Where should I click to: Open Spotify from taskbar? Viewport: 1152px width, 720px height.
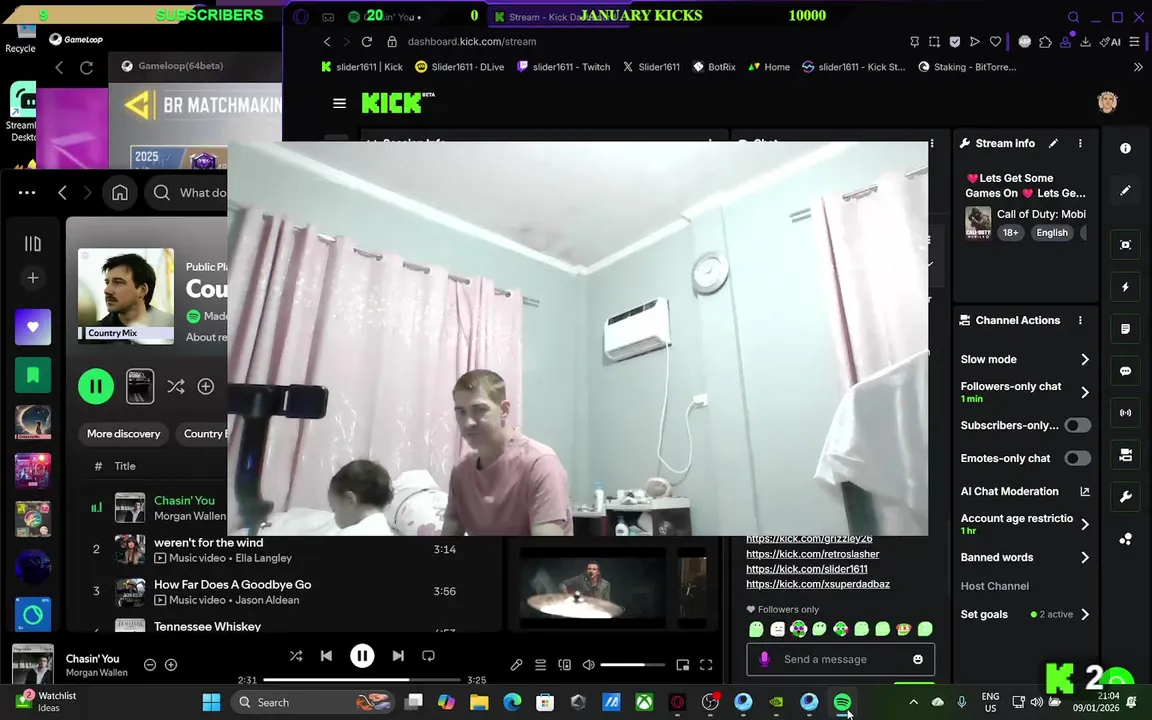coord(842,702)
